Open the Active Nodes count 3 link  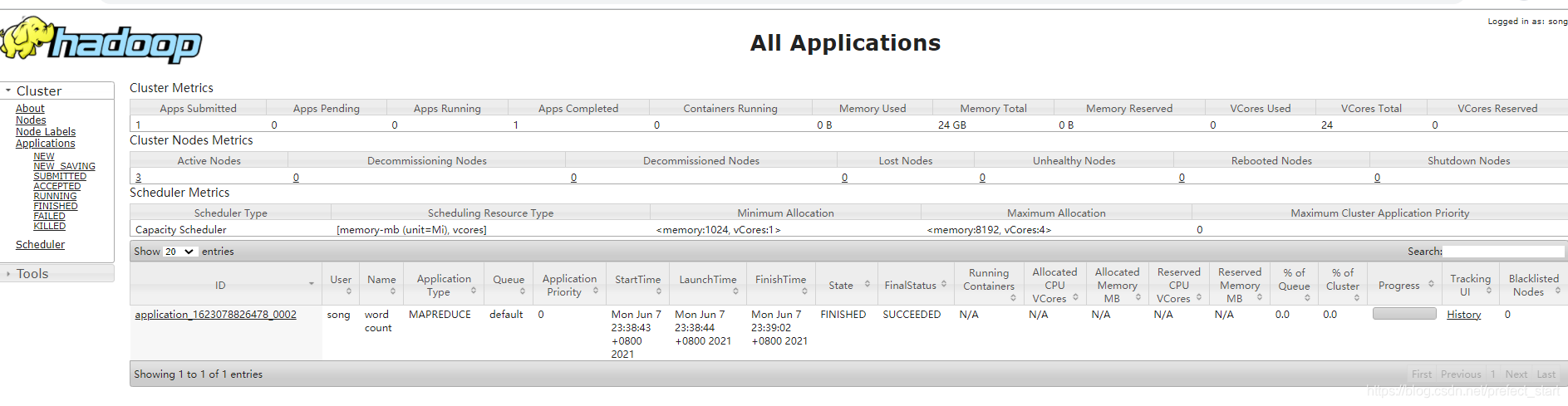138,178
